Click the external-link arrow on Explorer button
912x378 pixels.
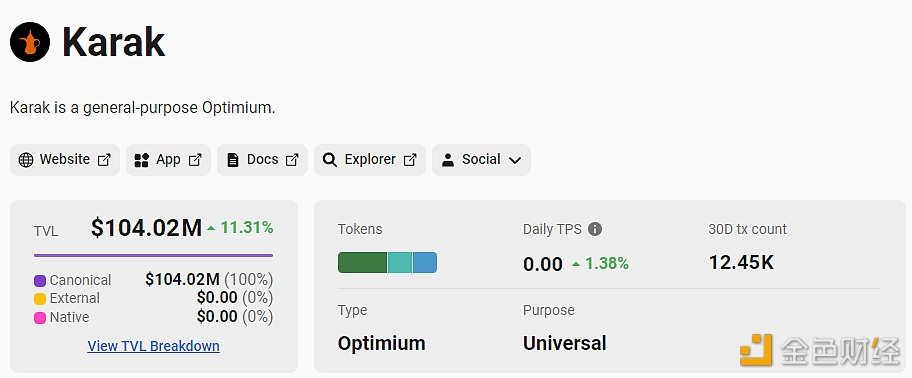tap(410, 160)
